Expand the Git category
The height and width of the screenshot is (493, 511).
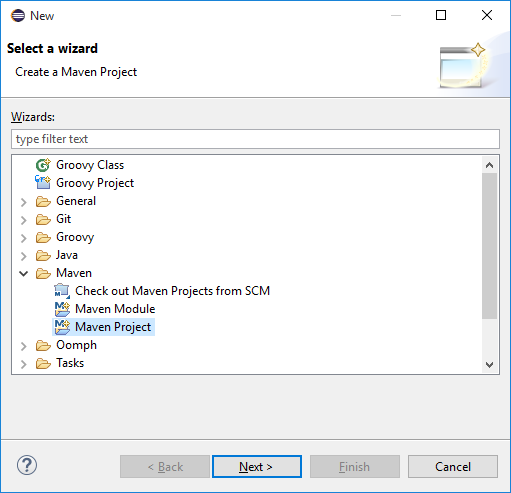(x=23, y=220)
